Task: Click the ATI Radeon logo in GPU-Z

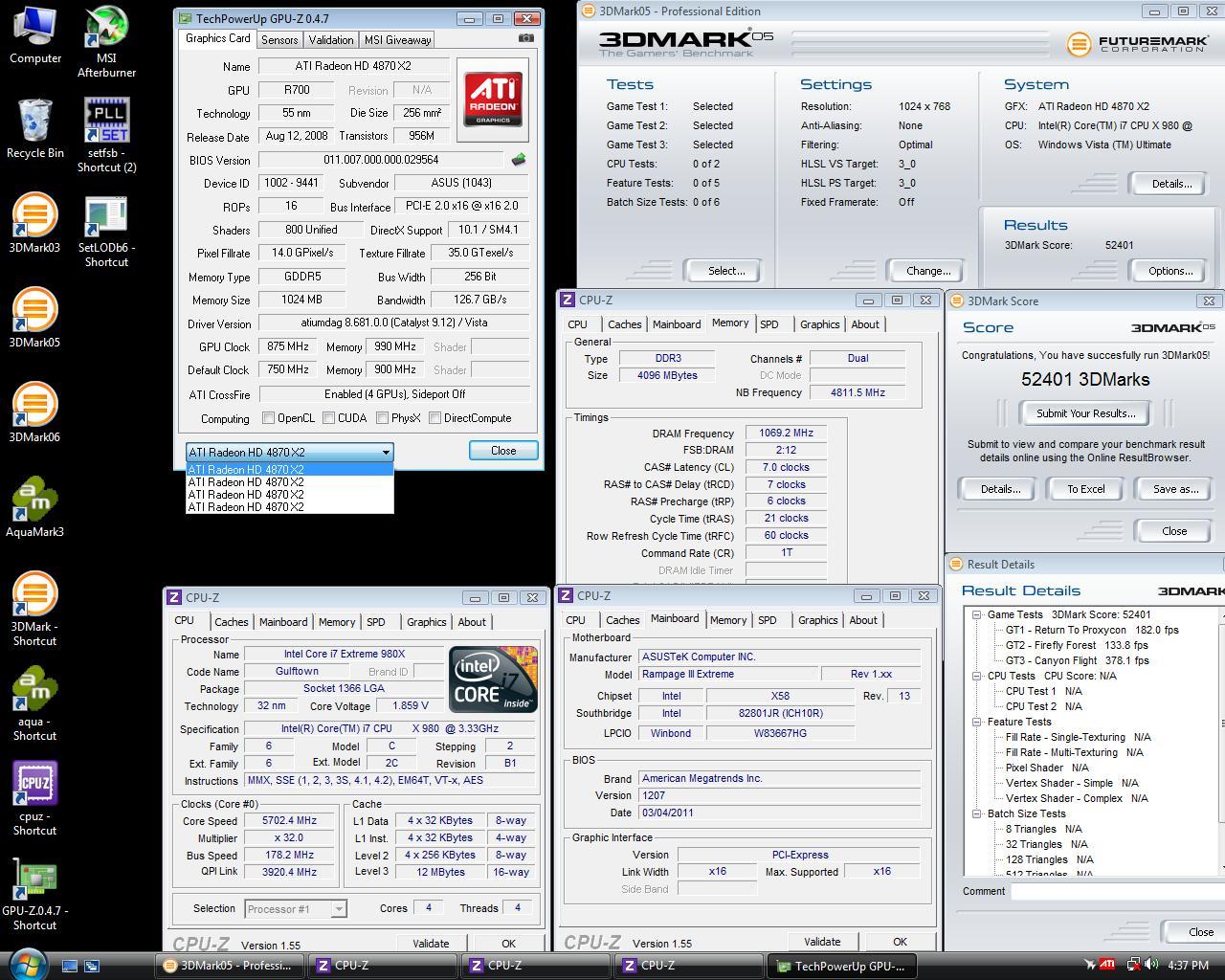Action: (x=494, y=98)
